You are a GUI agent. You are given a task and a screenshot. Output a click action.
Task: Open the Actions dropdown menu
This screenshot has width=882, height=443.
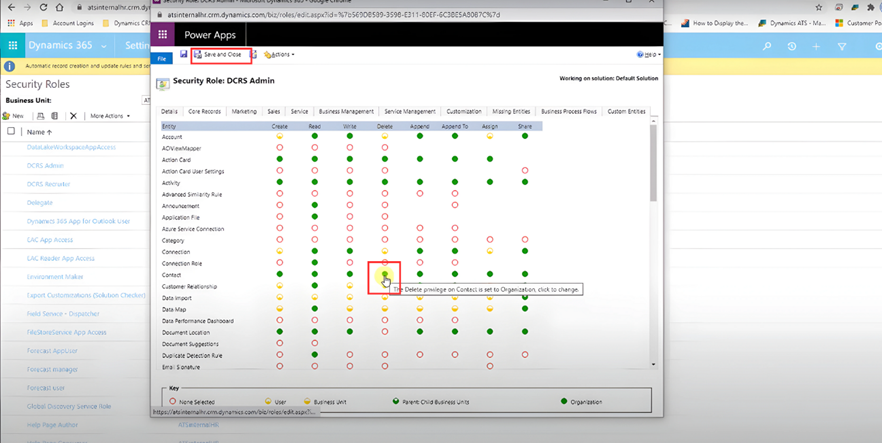(279, 55)
